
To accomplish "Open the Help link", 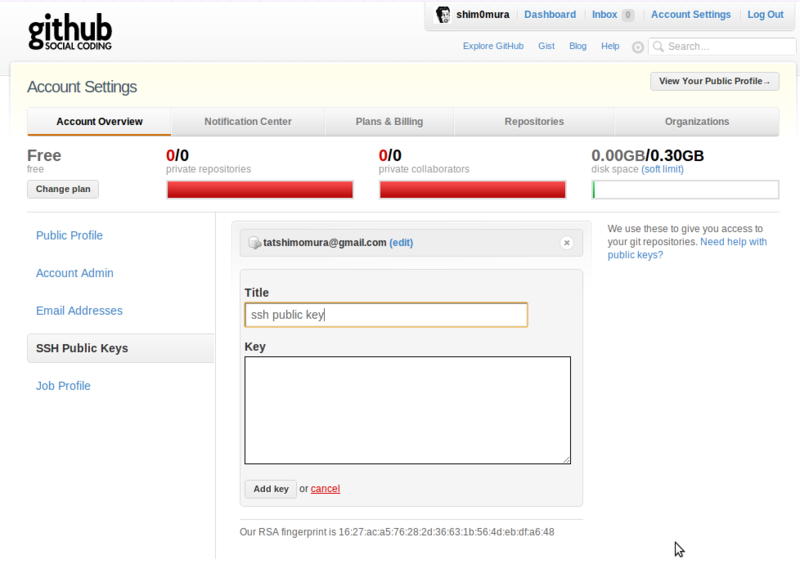I will pos(610,46).
